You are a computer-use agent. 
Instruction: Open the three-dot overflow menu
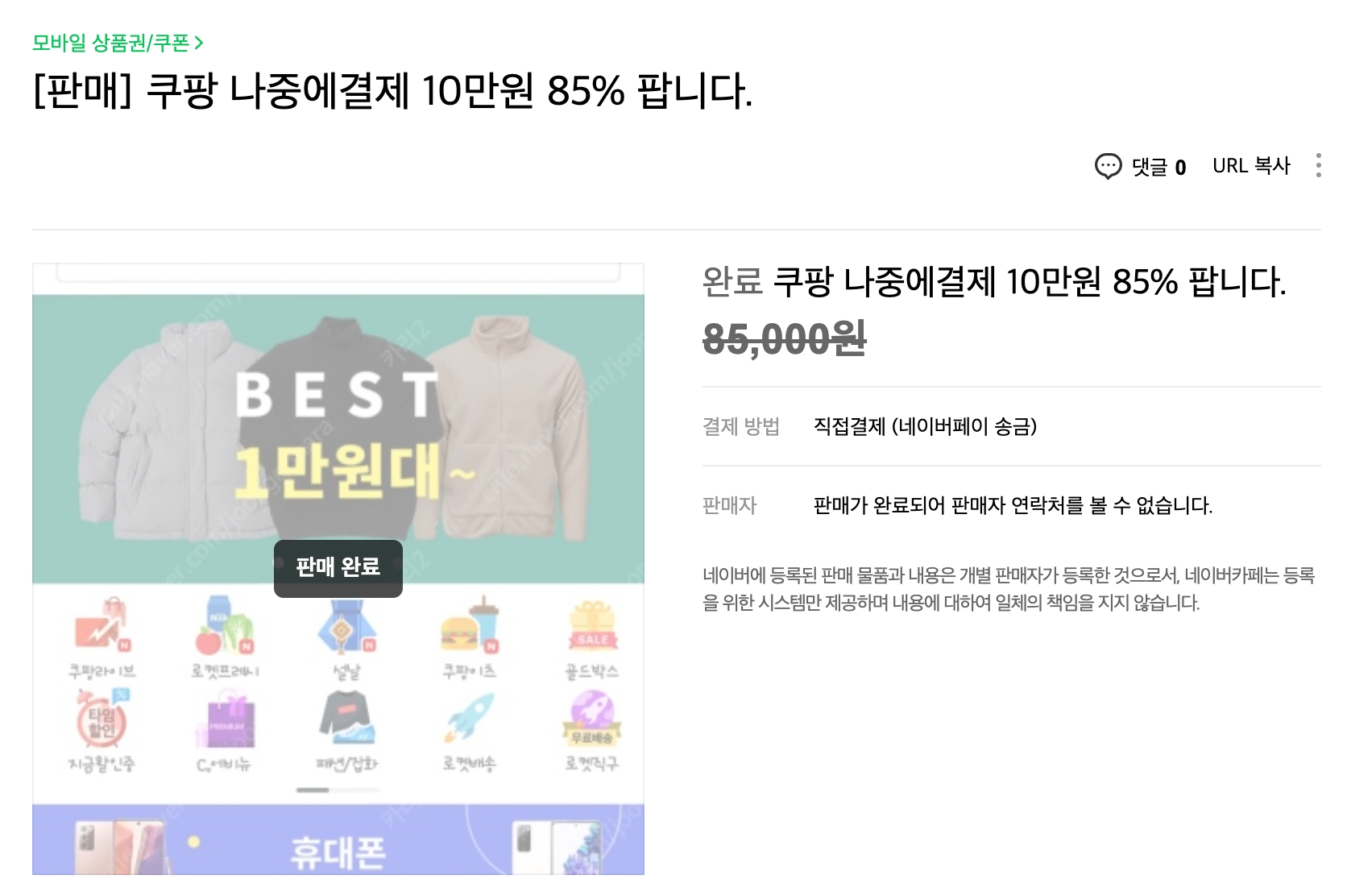(1320, 166)
